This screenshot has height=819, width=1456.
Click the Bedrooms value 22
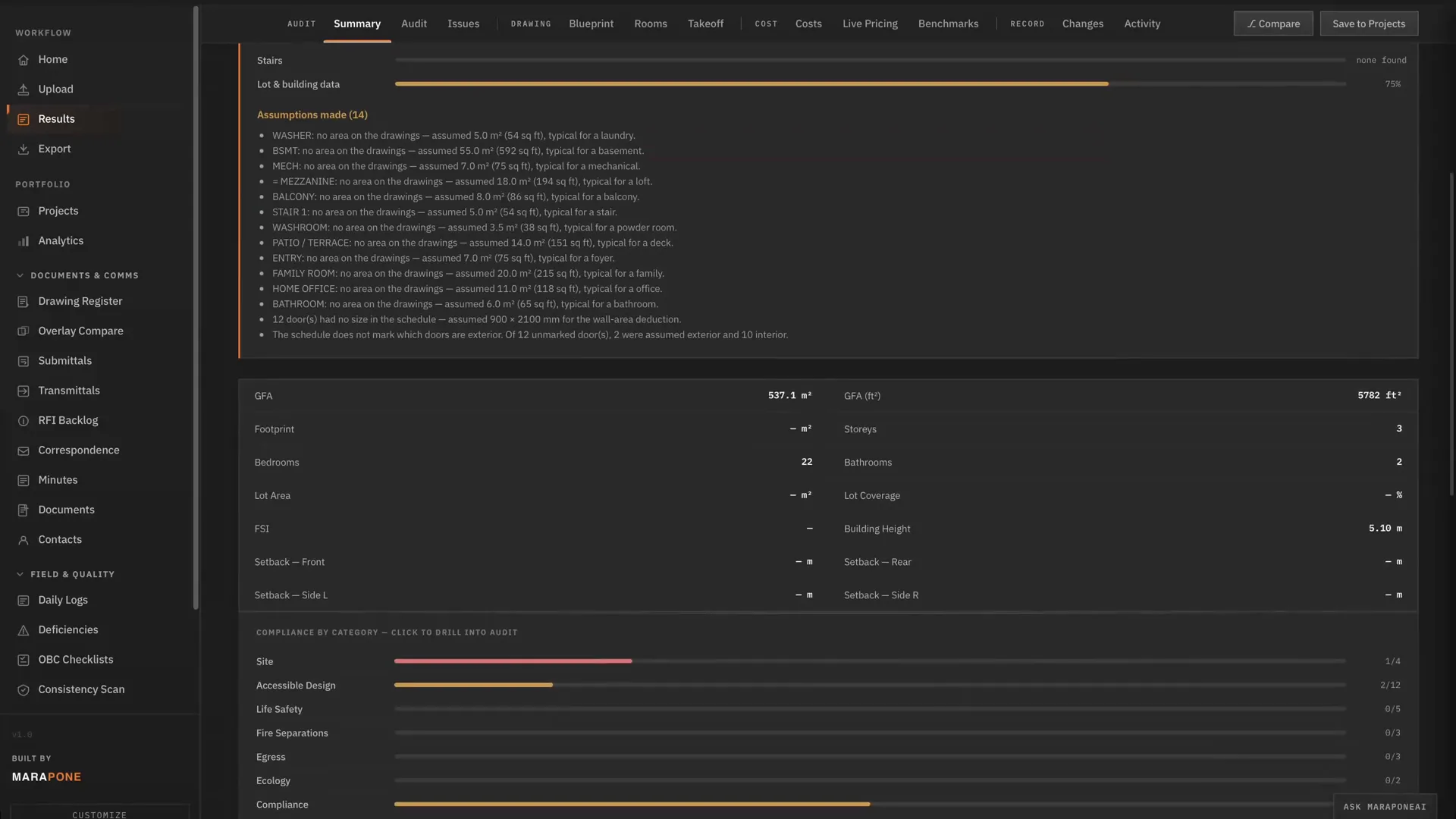click(807, 462)
